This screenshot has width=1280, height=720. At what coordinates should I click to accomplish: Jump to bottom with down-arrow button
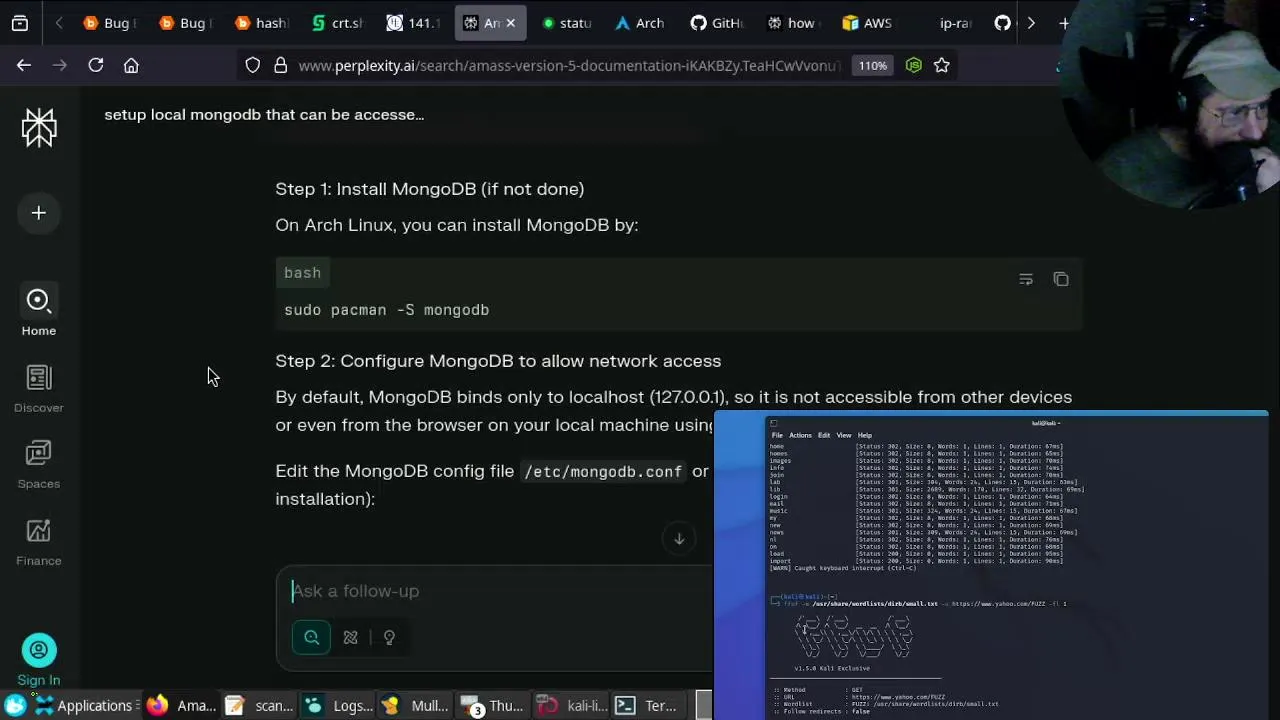pos(679,538)
